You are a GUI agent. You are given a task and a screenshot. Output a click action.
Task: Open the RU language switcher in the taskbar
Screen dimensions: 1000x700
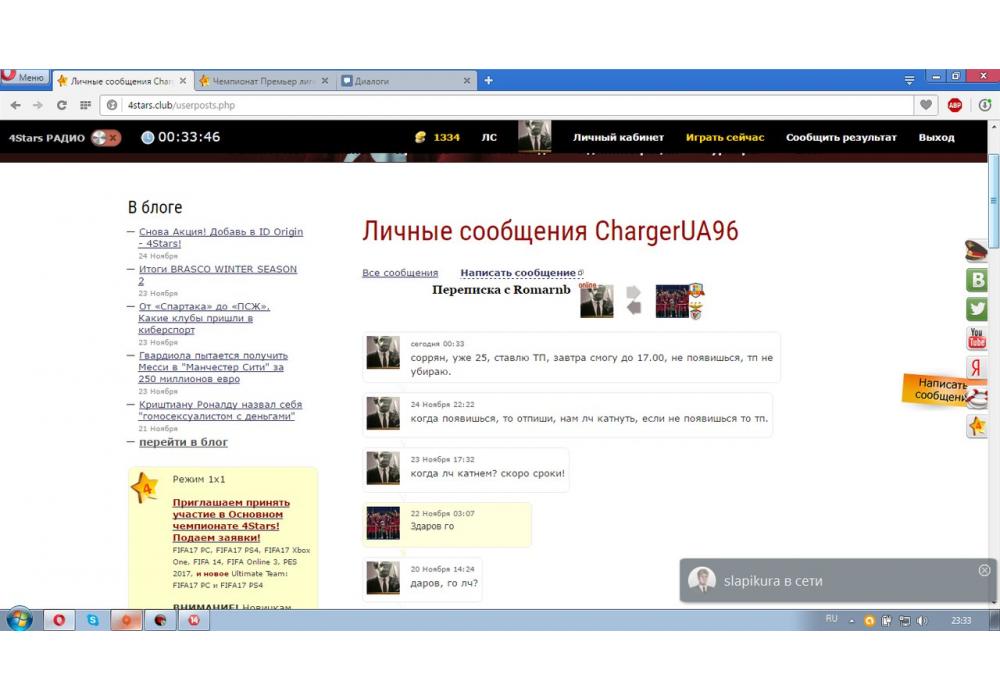831,620
